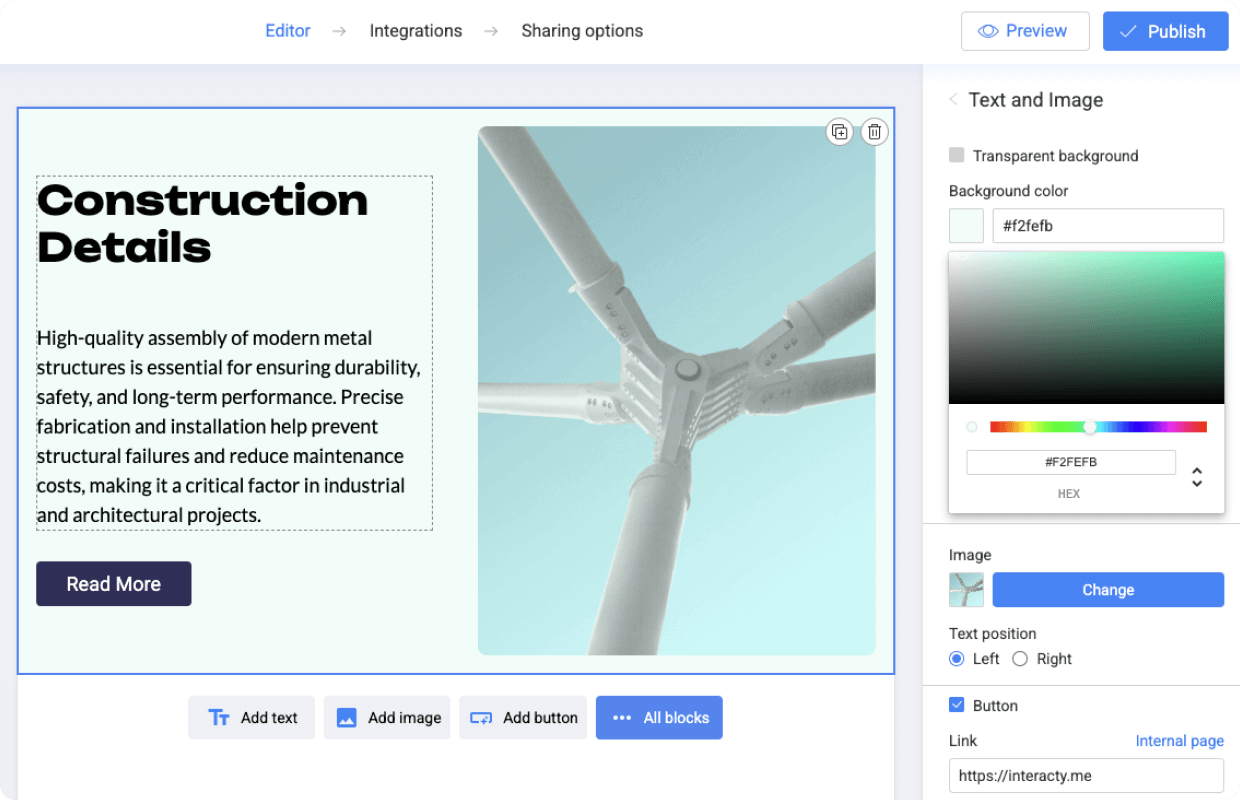Screen dimensions: 1240x800
Task: Publish the project
Action: [x=1165, y=31]
